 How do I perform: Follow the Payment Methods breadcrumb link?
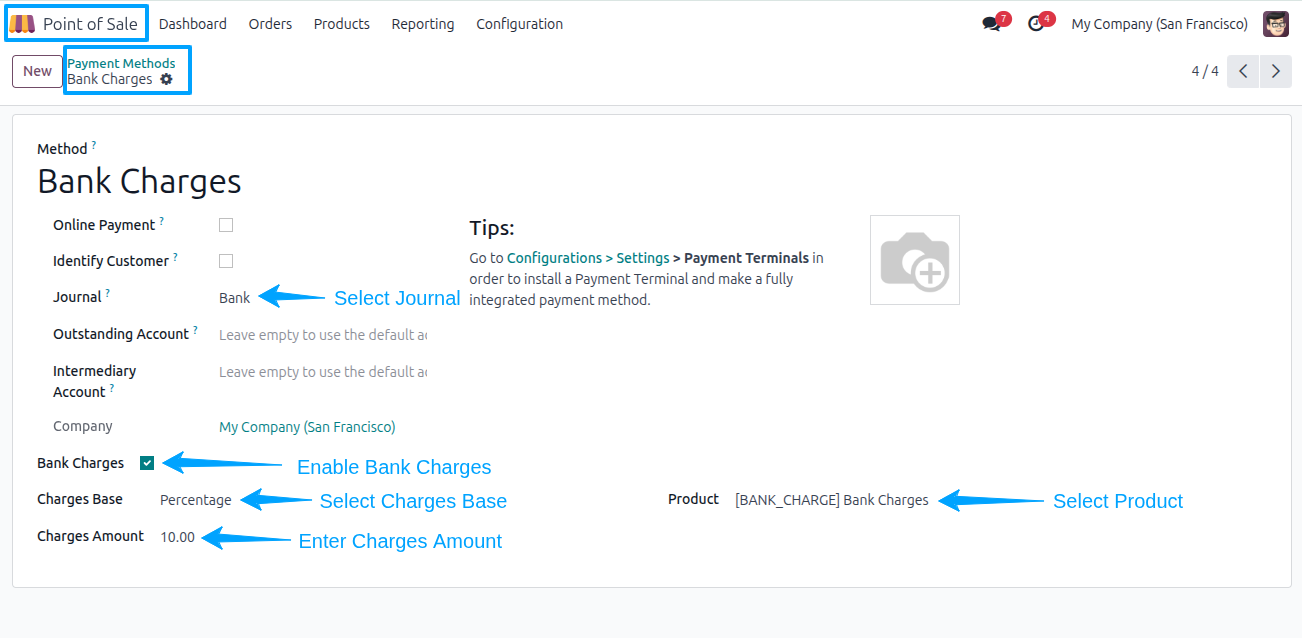(x=121, y=63)
